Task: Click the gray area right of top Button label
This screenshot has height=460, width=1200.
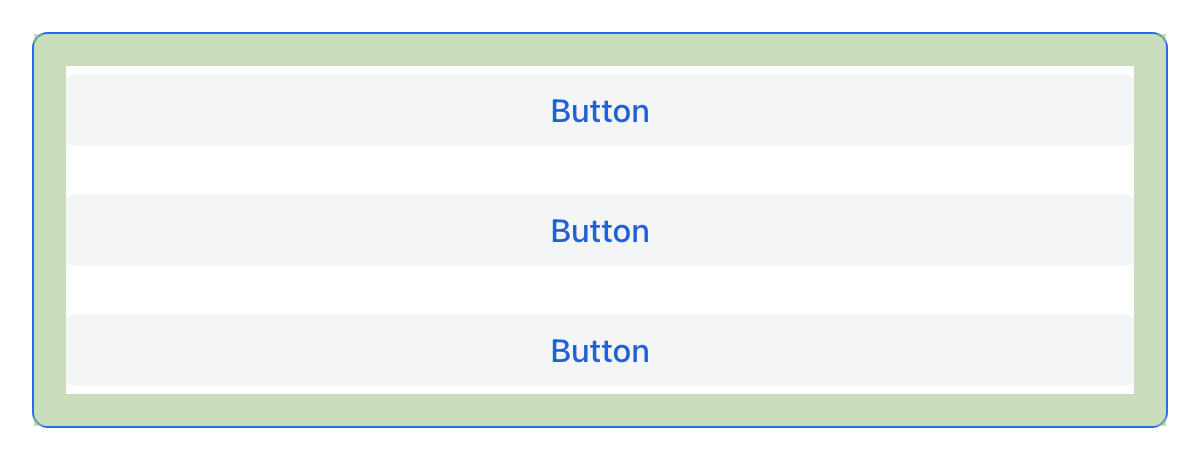Action: pyautogui.click(x=900, y=110)
